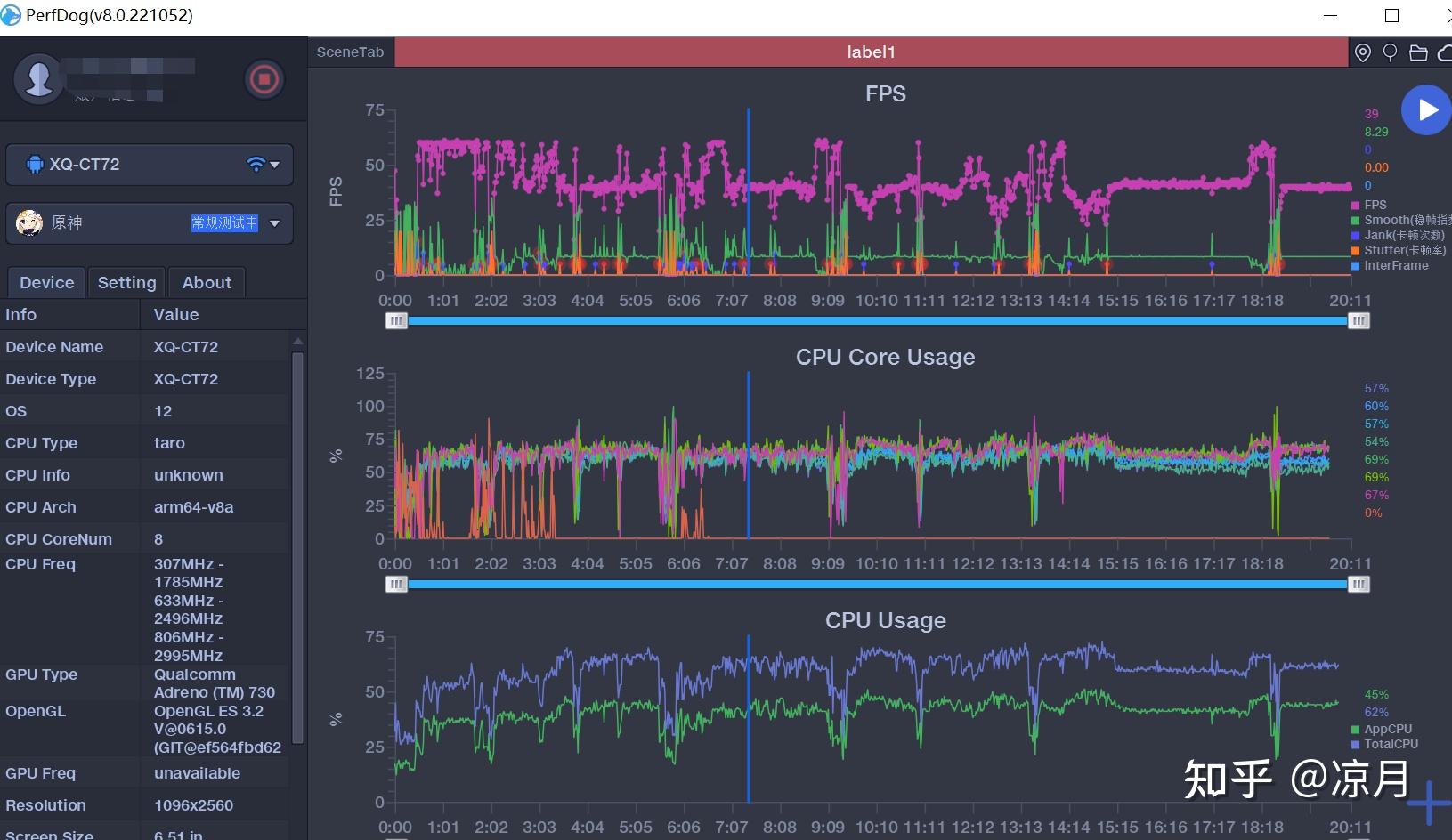The image size is (1452, 840).
Task: Click the CPU Core Usage slider left handle
Action: pyautogui.click(x=396, y=584)
